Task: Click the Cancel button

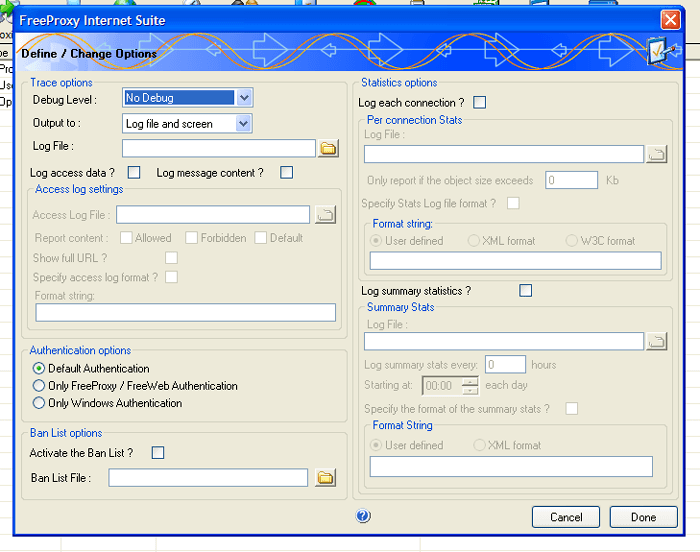Action: [x=566, y=517]
